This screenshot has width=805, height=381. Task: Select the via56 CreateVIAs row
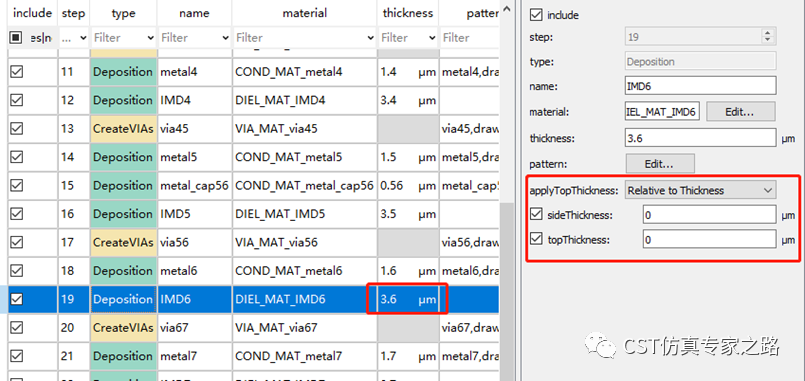click(253, 242)
